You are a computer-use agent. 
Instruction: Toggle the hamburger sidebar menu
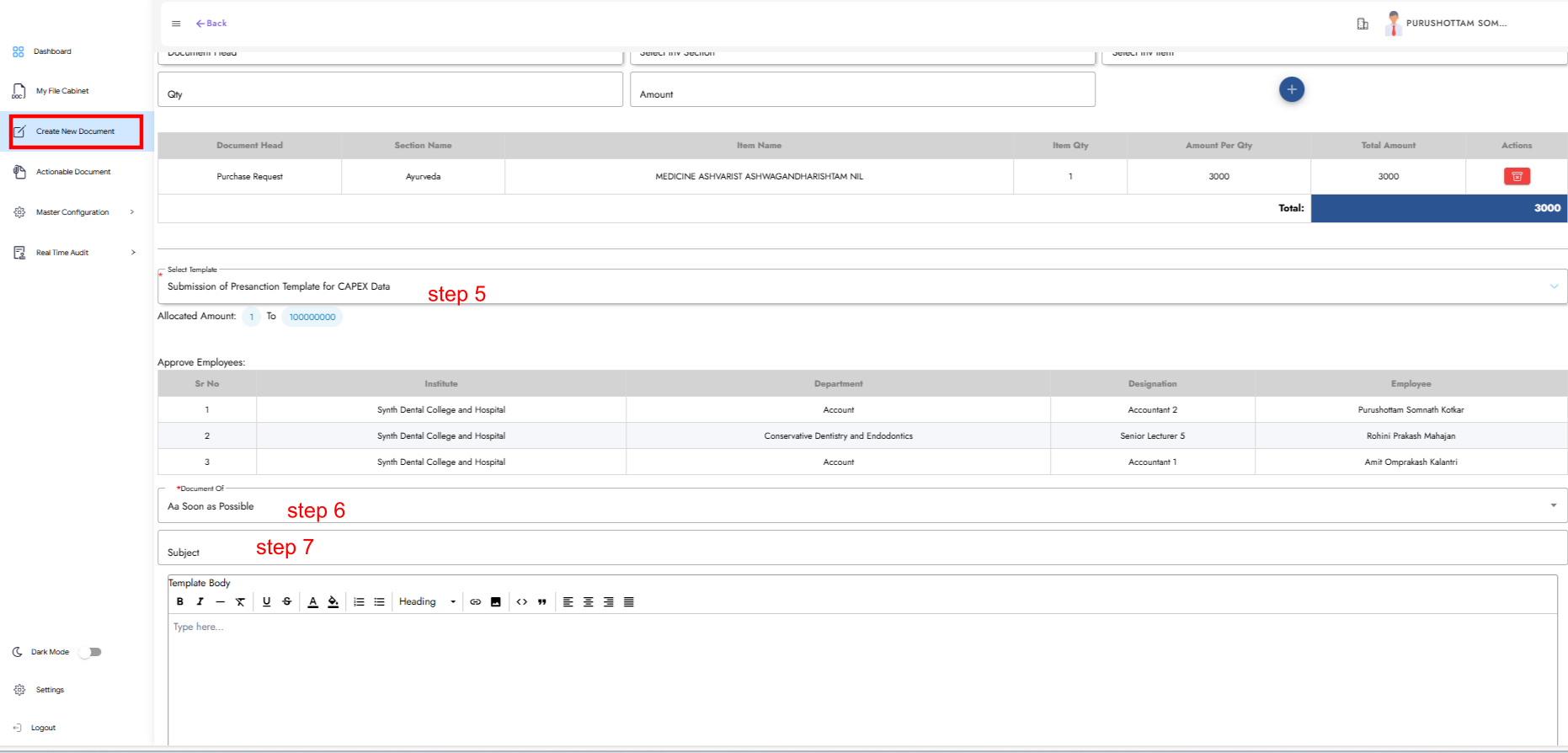176,24
